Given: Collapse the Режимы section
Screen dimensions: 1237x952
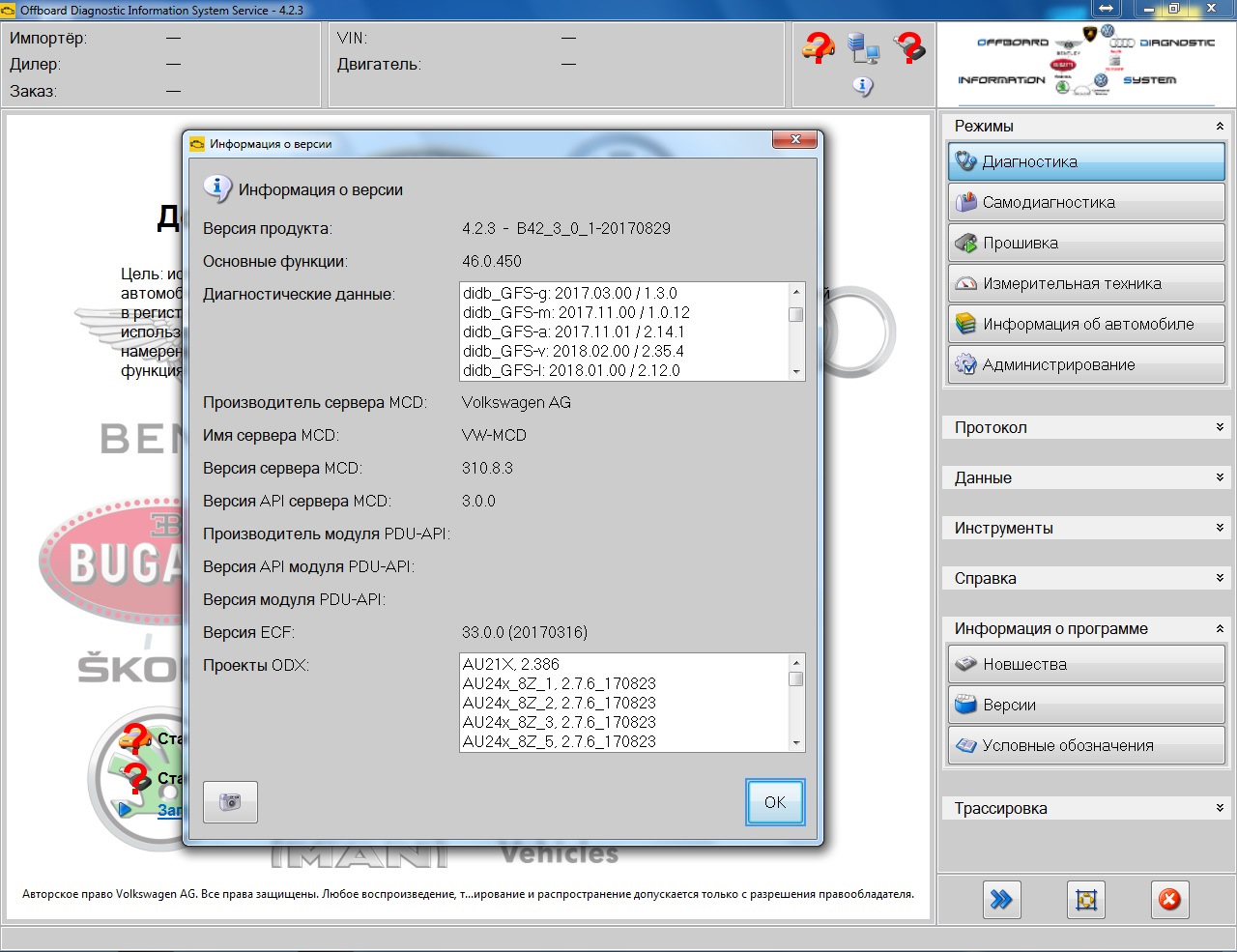Looking at the screenshot, I should pos(1220,126).
